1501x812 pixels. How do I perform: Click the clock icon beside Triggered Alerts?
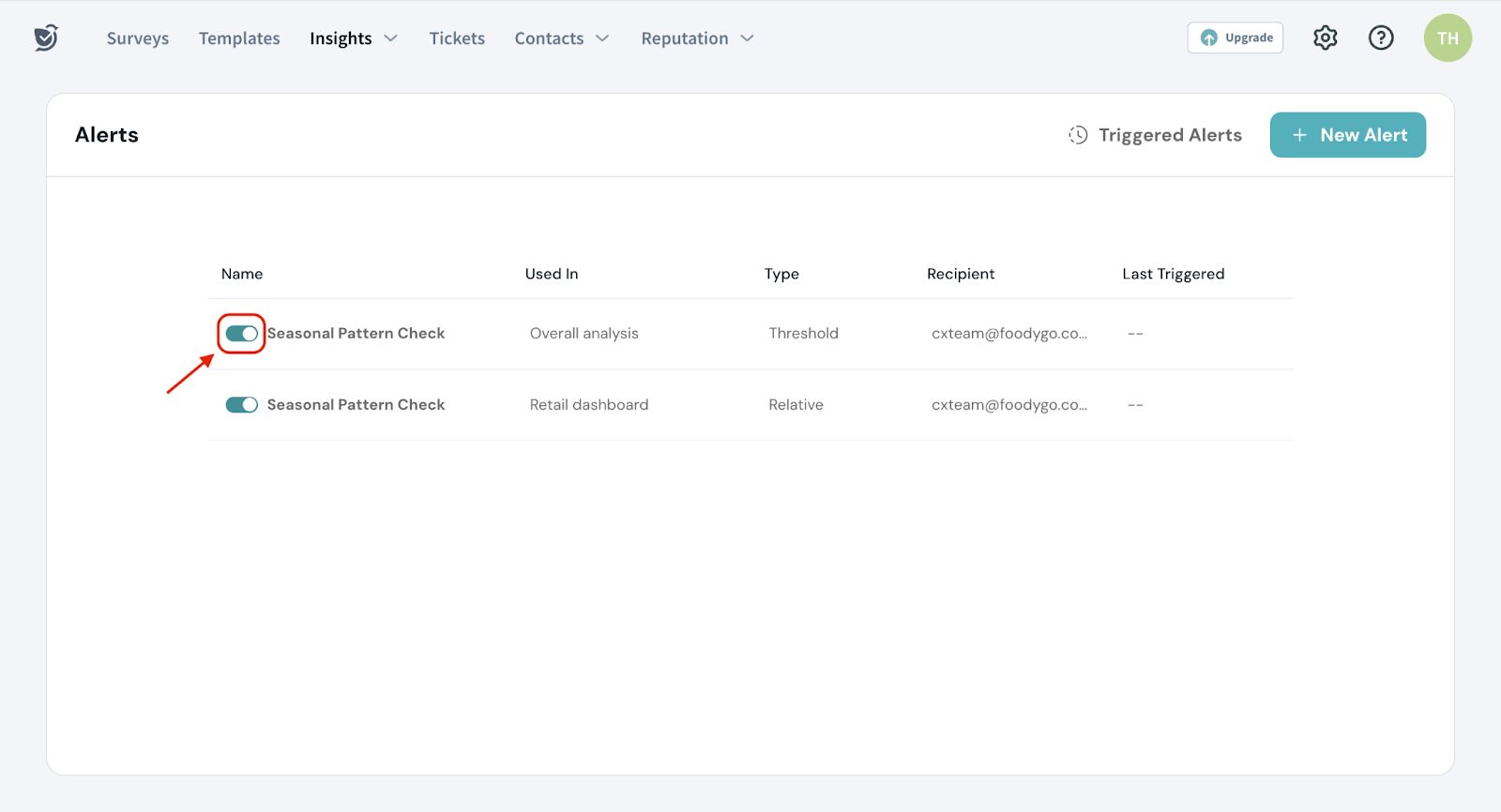(x=1078, y=135)
